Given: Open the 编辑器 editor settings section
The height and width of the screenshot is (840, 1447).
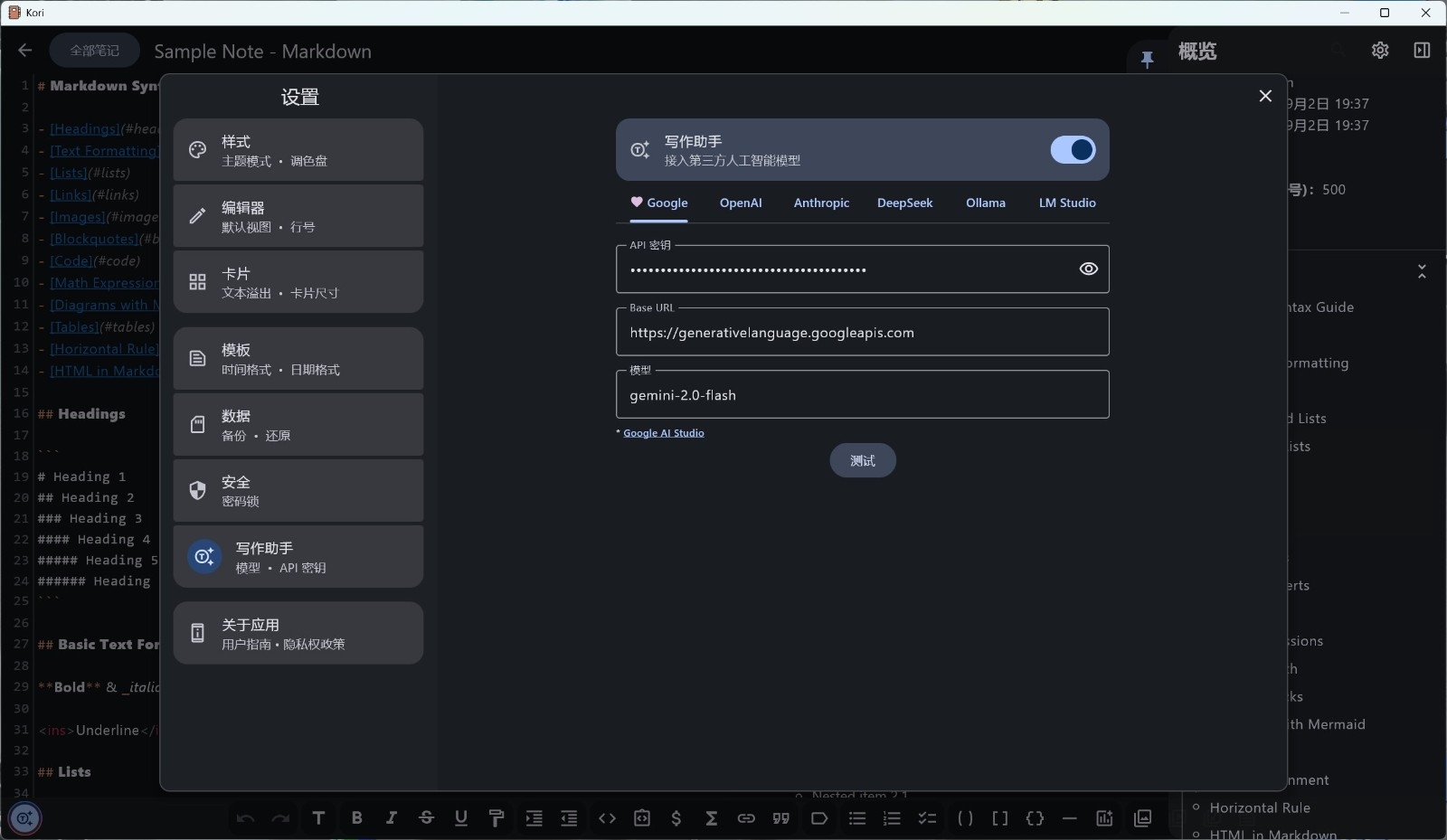Looking at the screenshot, I should click(x=298, y=216).
